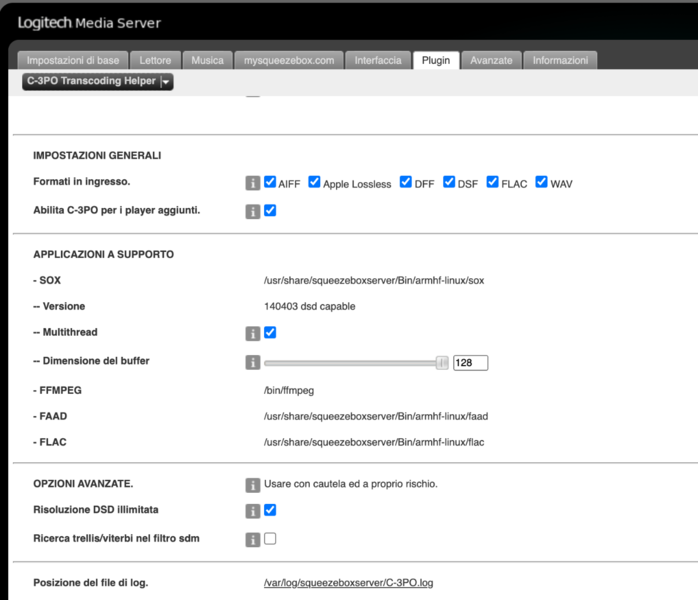698x600 pixels.
Task: Toggle the FLAC input format checkbox
Action: (493, 182)
